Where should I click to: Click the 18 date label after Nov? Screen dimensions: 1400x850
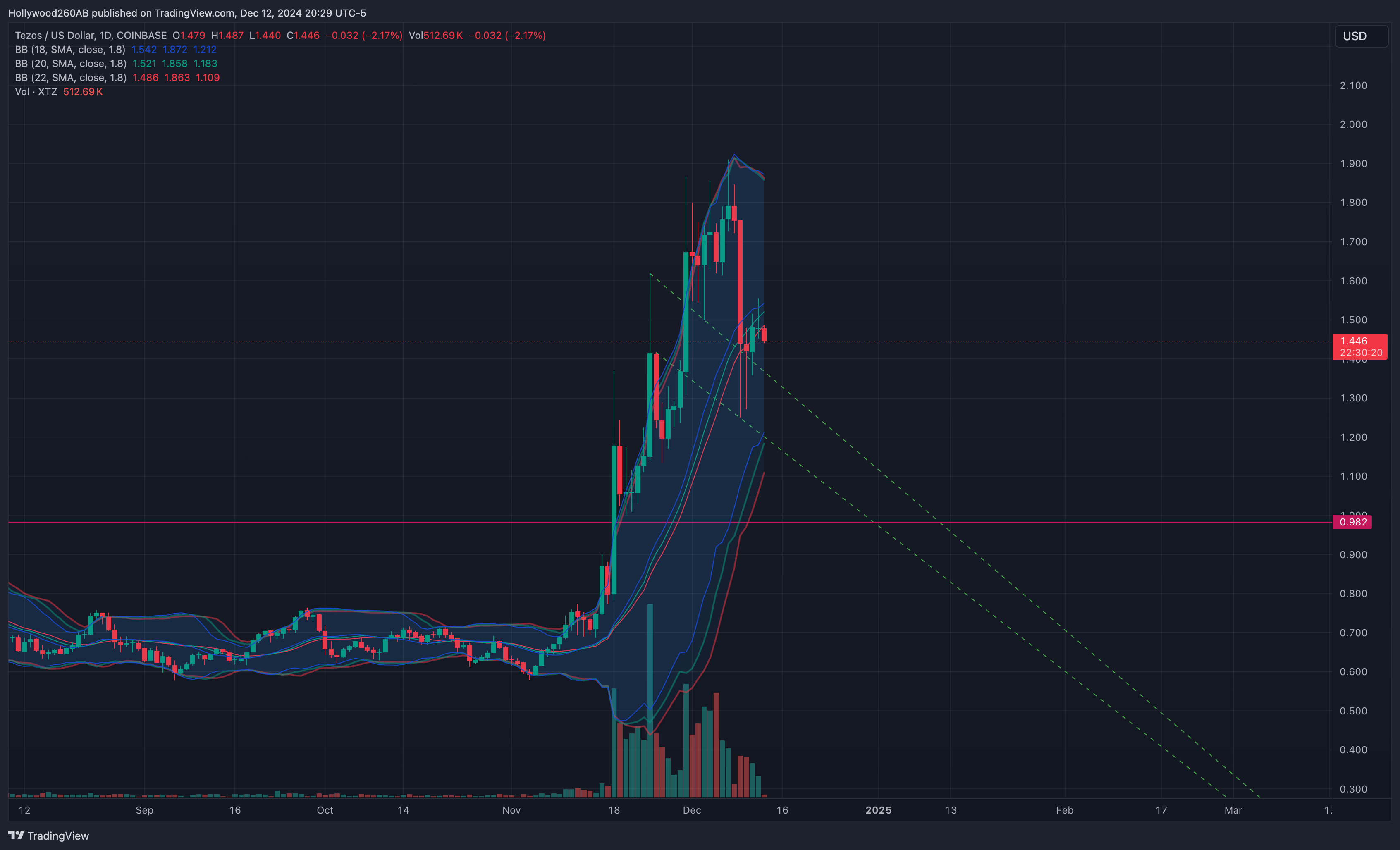tap(614, 810)
